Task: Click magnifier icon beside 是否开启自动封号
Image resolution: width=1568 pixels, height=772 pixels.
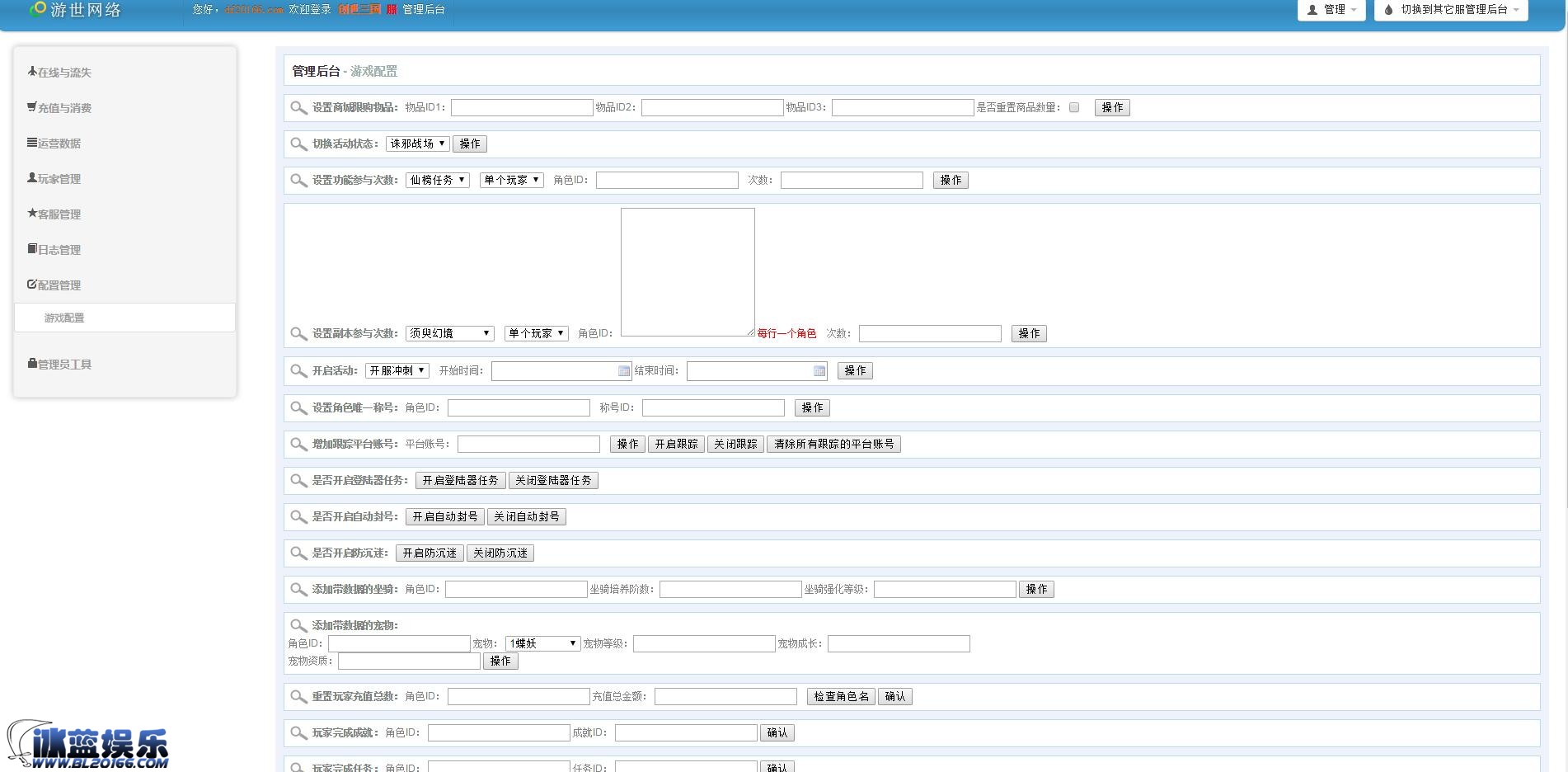Action: (298, 517)
